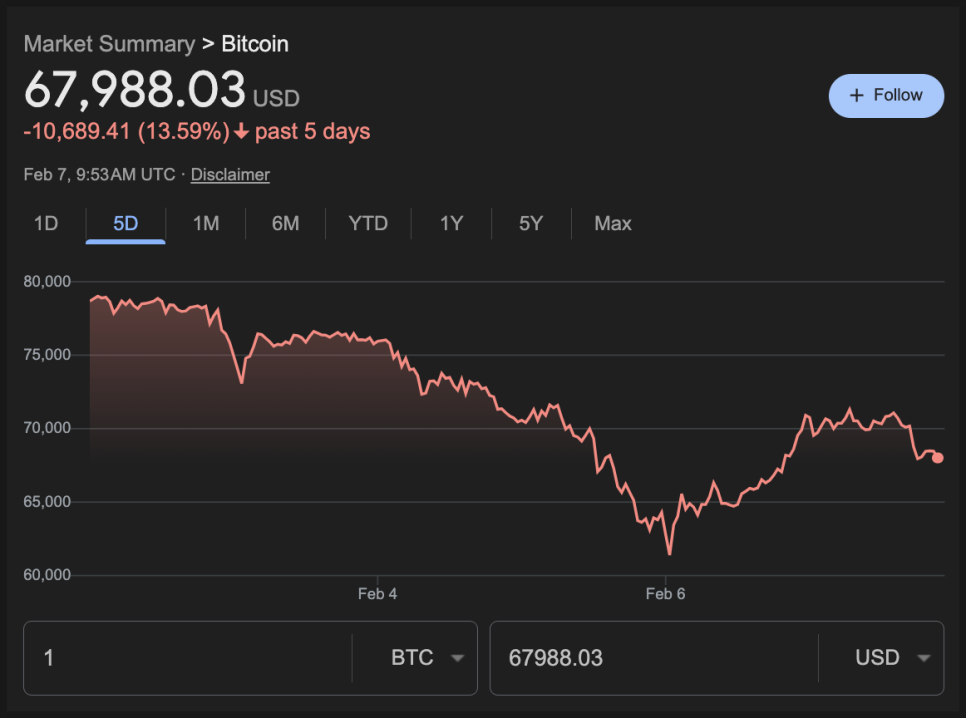Viewport: 966px width, 718px height.
Task: Click the USD amount field showing 67988.03
Action: click(650, 658)
